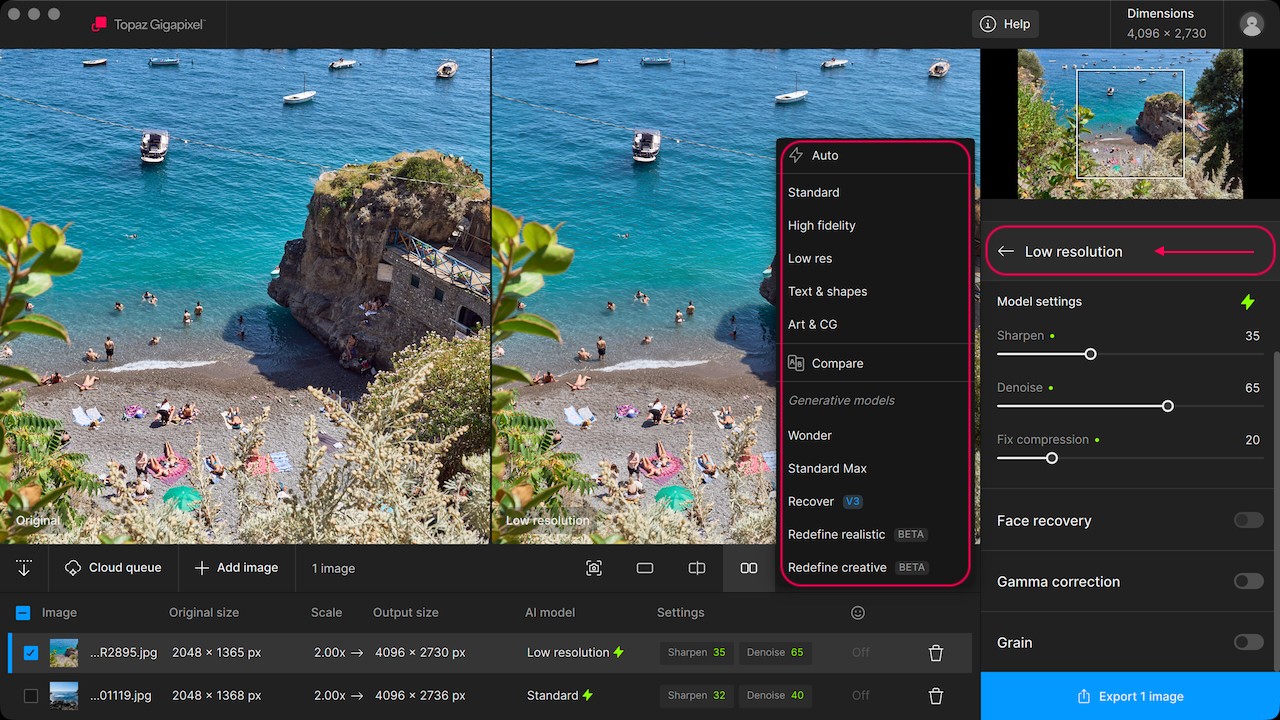Screen dimensions: 1280x720
Task: Click the Fix compression slider handle
Action: tap(1052, 458)
